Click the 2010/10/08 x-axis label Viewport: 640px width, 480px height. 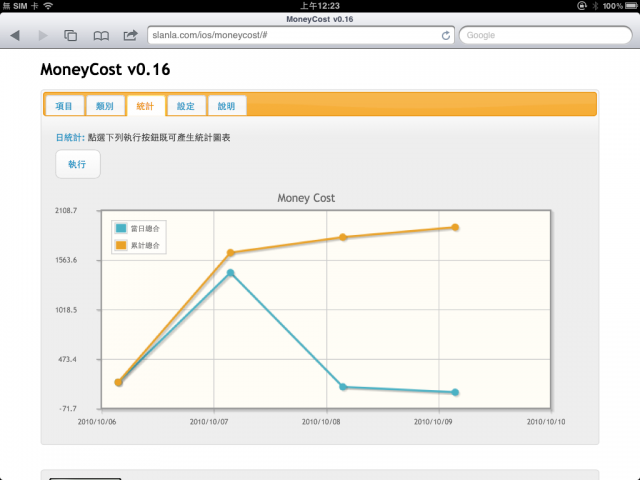[x=321, y=422]
